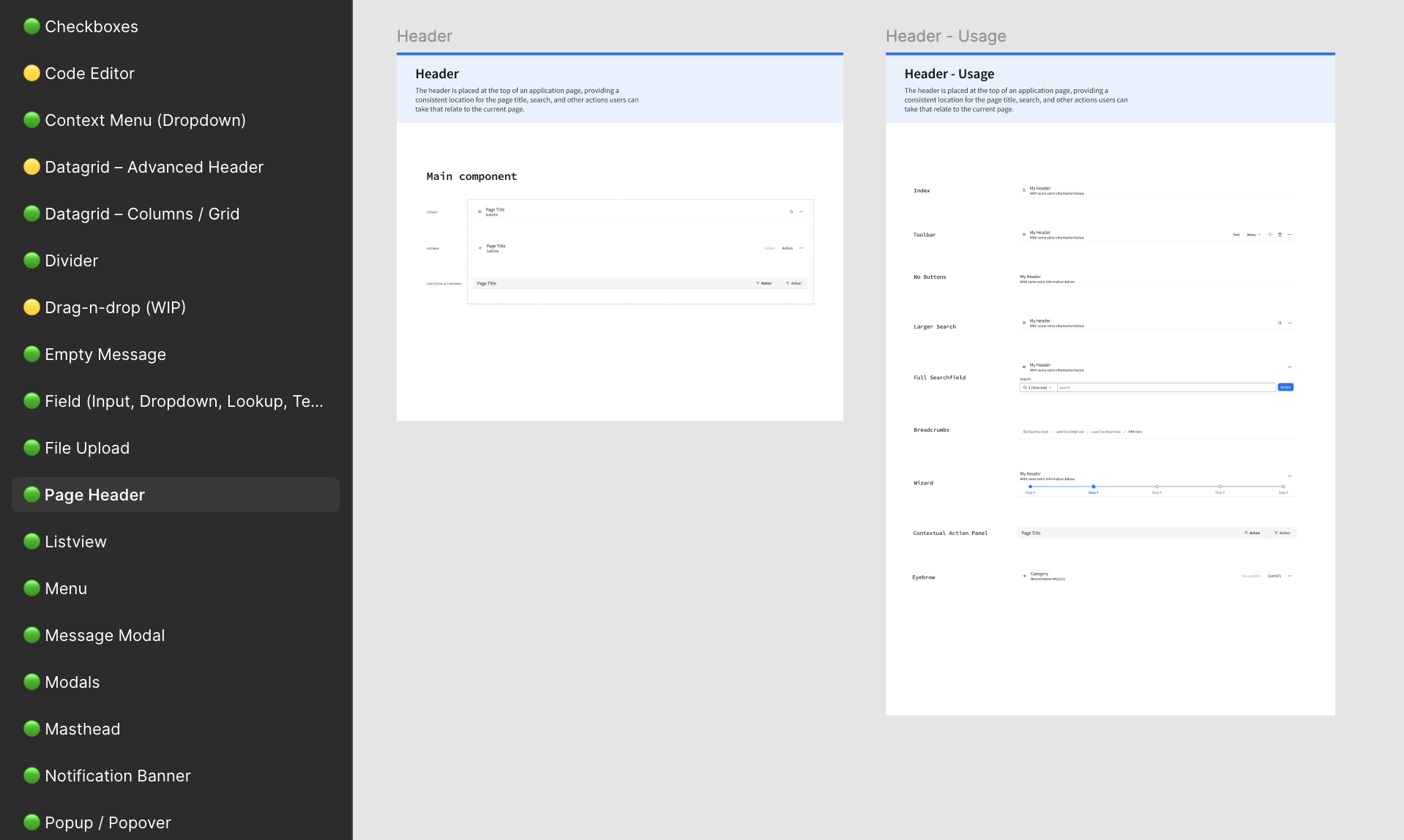Select 'Contextual Action Panel' row label
Viewport: 1404px width, 840px height.
coord(950,533)
